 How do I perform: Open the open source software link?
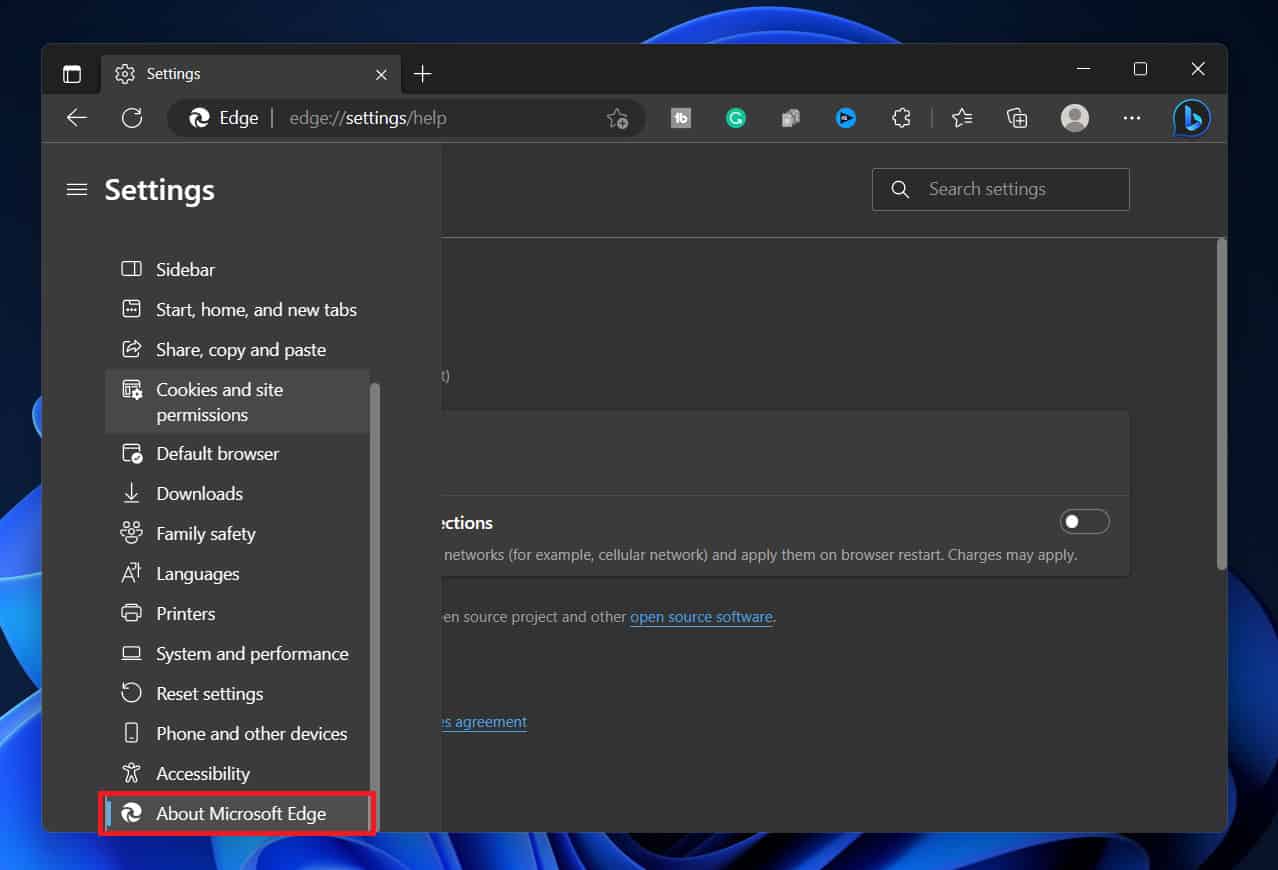701,617
